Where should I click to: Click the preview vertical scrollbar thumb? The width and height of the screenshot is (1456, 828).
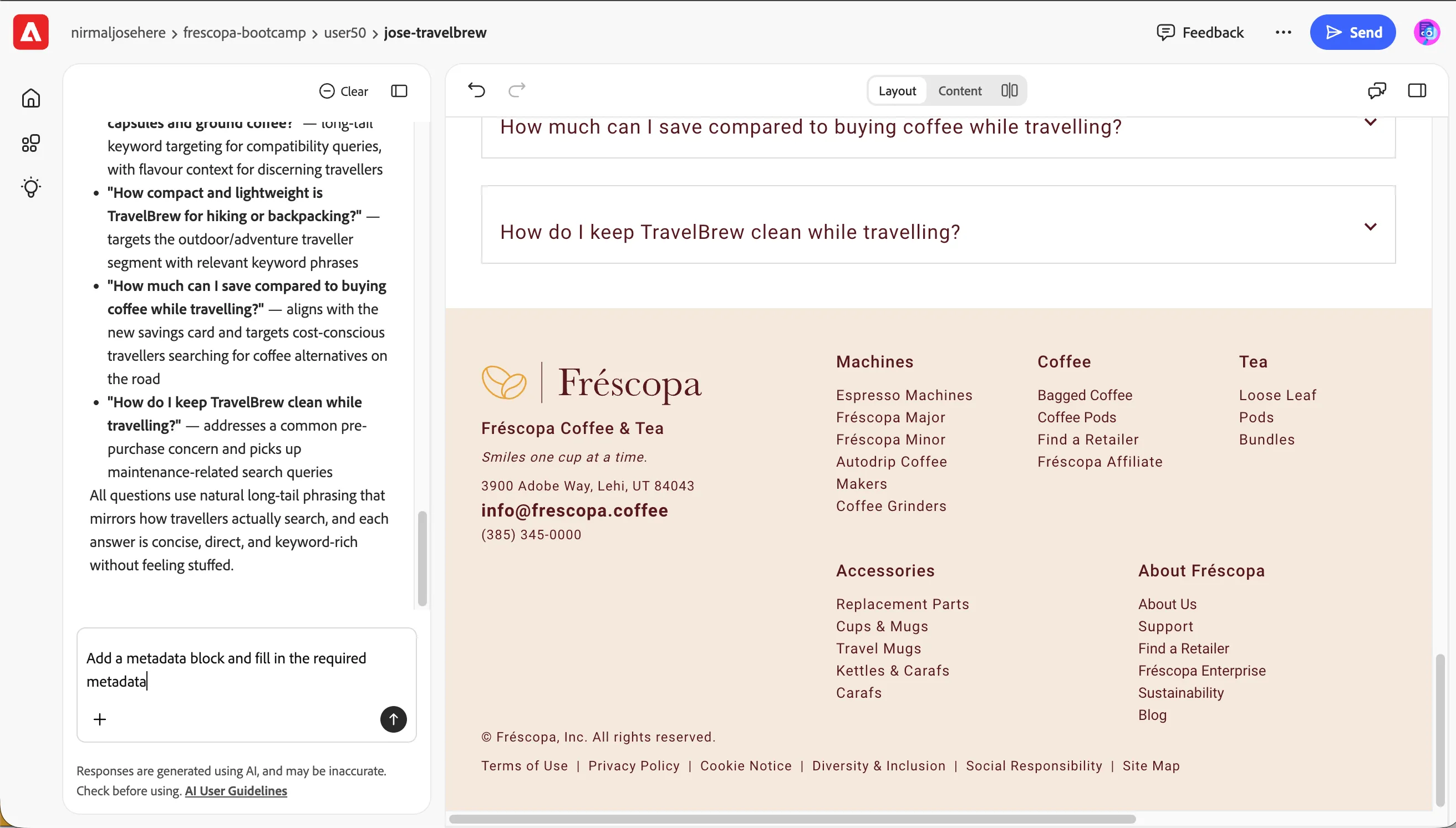(x=1440, y=730)
